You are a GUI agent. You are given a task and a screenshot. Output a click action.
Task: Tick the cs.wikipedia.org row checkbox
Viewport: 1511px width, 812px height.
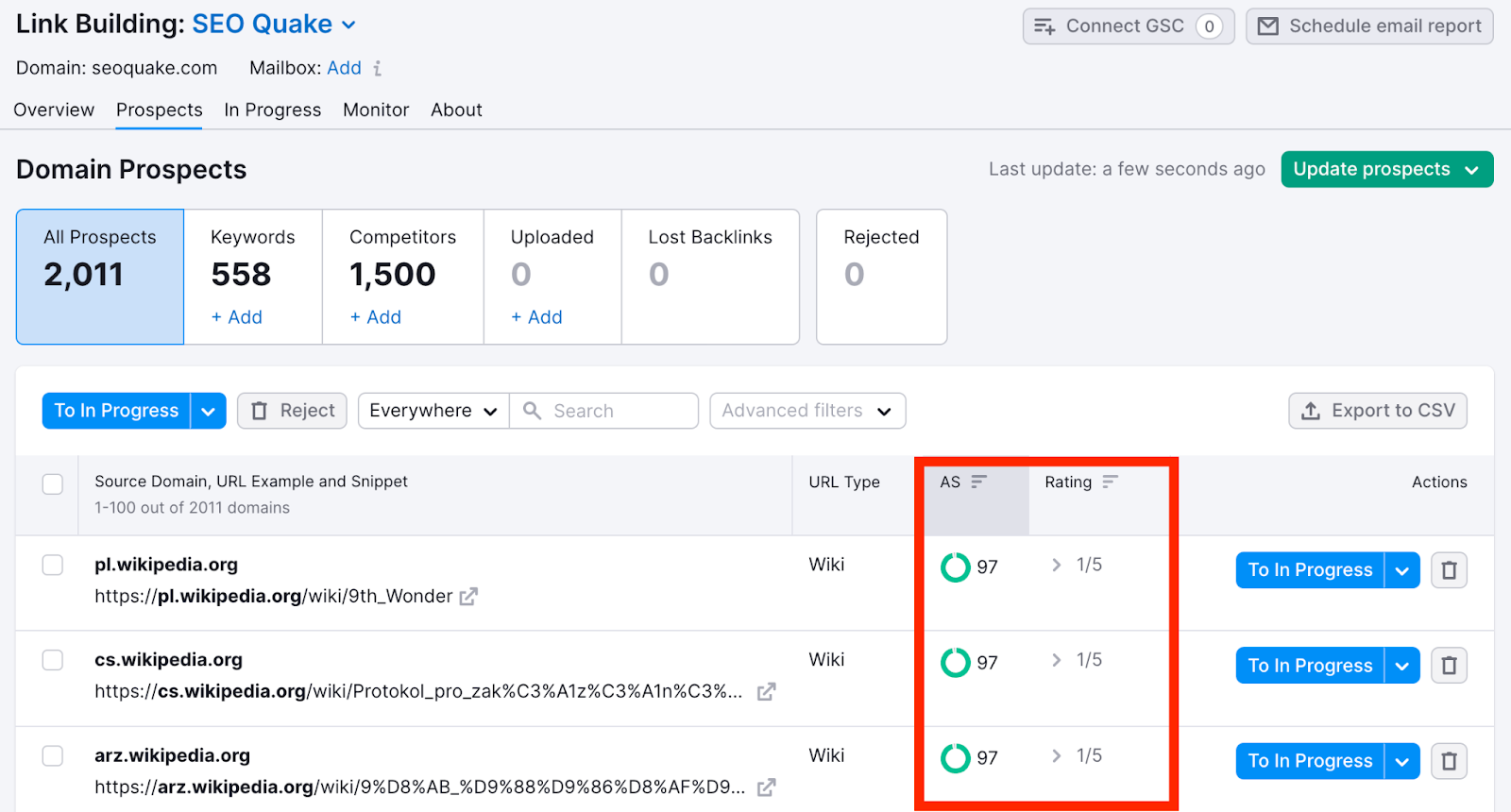[x=53, y=660]
